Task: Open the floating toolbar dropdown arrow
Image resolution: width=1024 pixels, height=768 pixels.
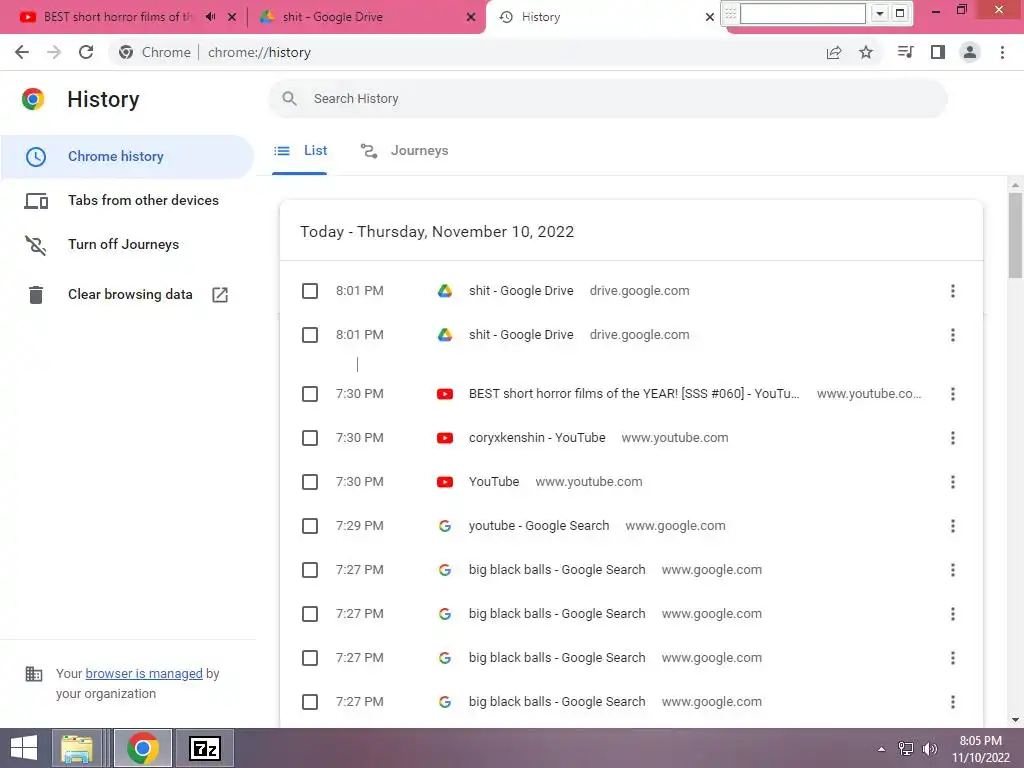Action: [x=880, y=13]
